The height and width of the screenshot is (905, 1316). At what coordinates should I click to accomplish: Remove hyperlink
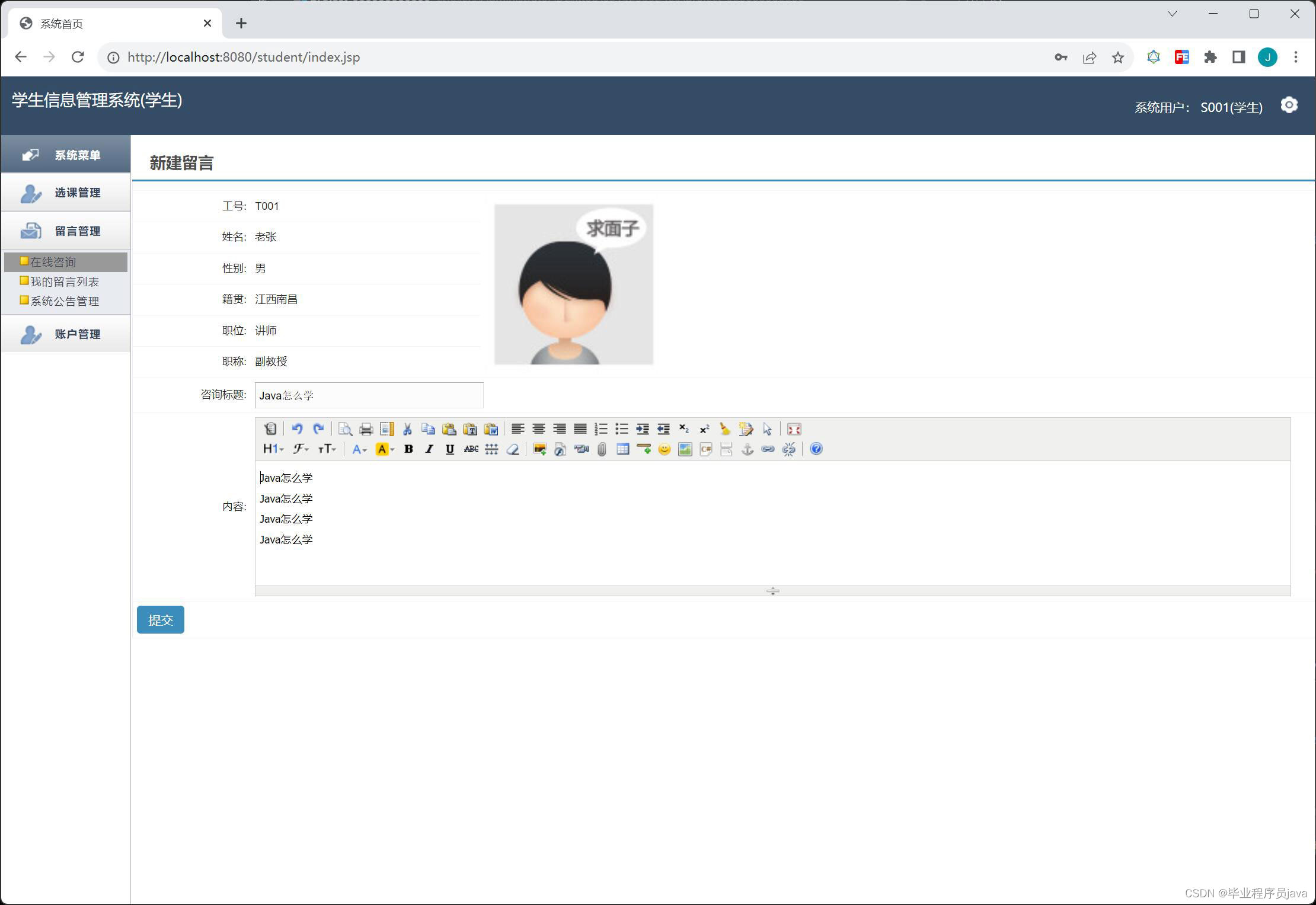788,449
